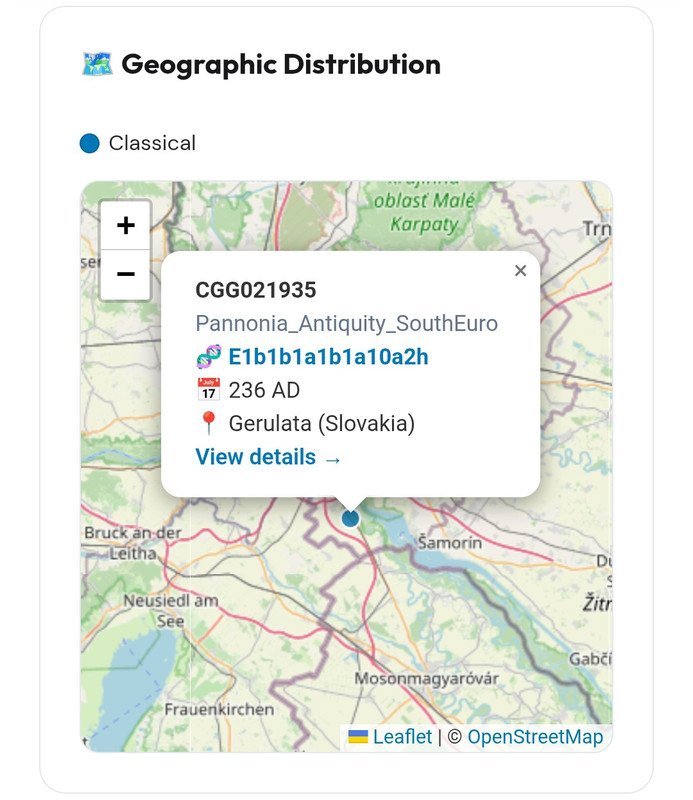This screenshot has height=800, width=693.
Task: Click the blue Classical legend dot
Action: click(90, 143)
